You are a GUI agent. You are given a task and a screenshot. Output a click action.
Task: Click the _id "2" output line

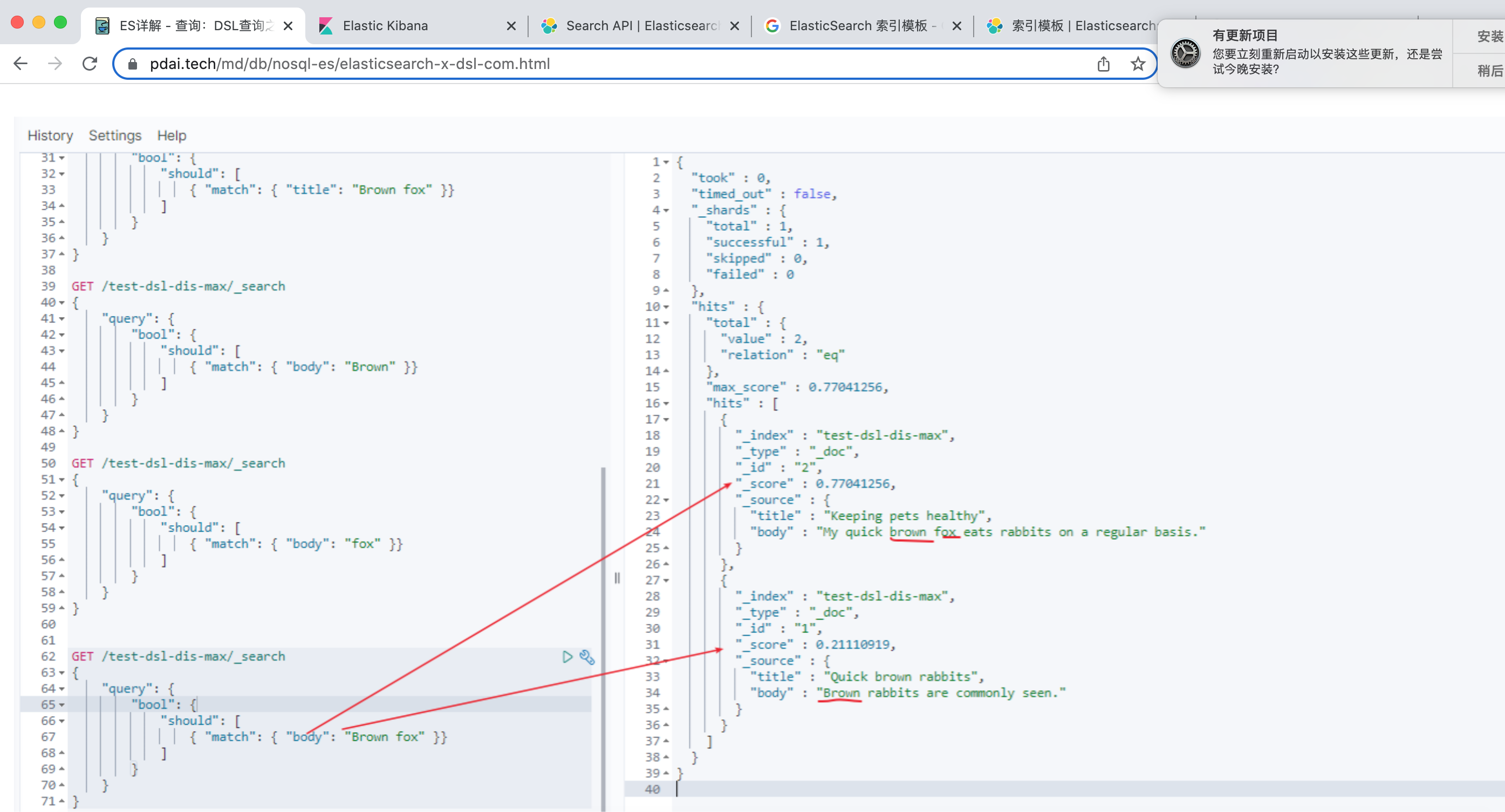tap(779, 468)
